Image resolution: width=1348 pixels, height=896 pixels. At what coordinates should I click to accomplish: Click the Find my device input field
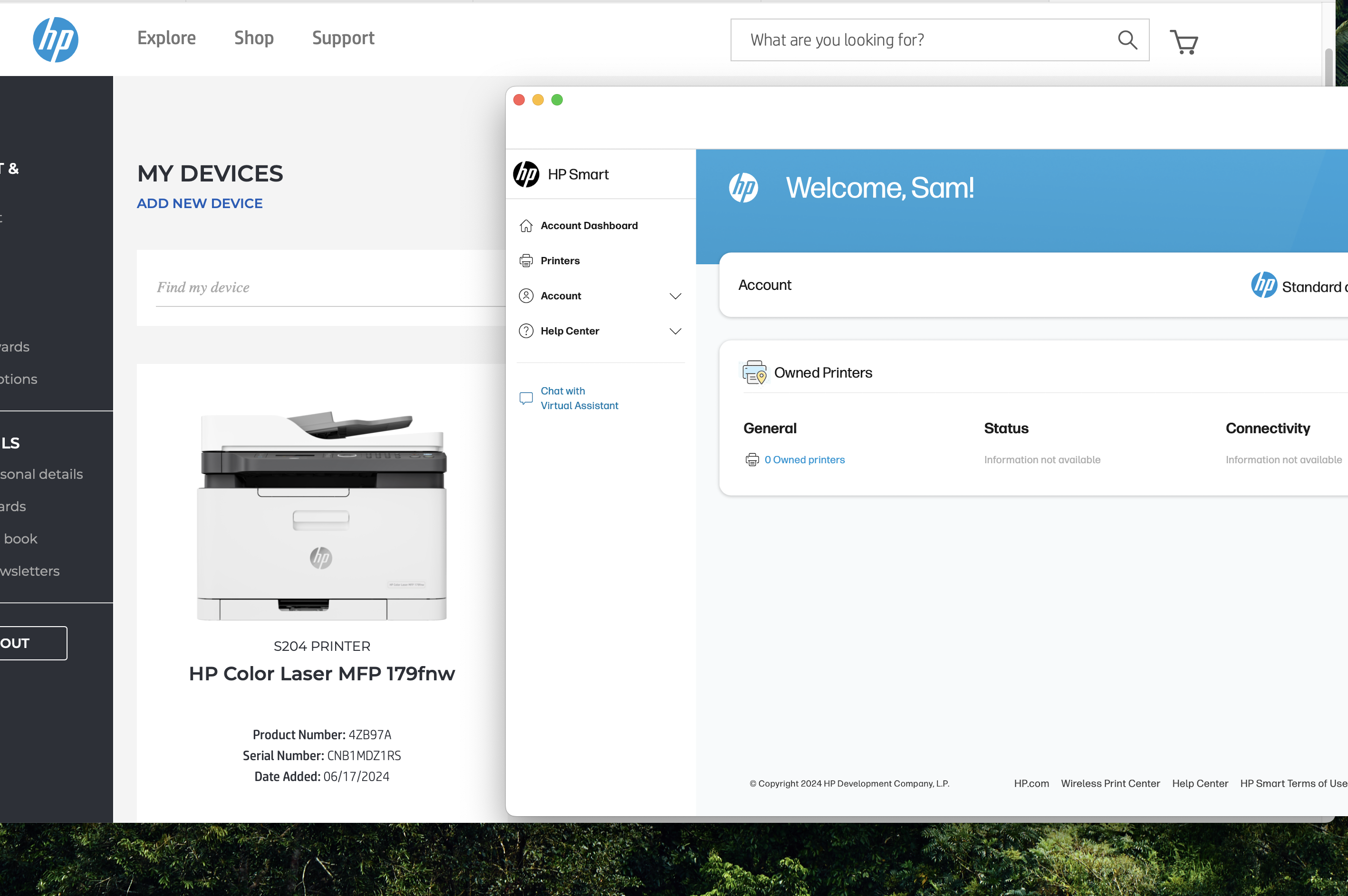click(330, 287)
